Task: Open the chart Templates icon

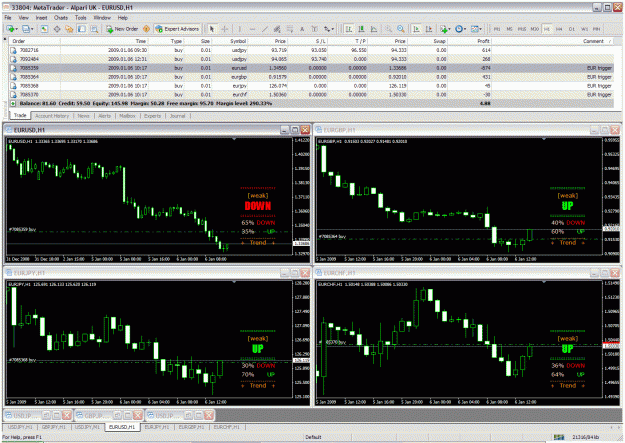Action: point(474,29)
